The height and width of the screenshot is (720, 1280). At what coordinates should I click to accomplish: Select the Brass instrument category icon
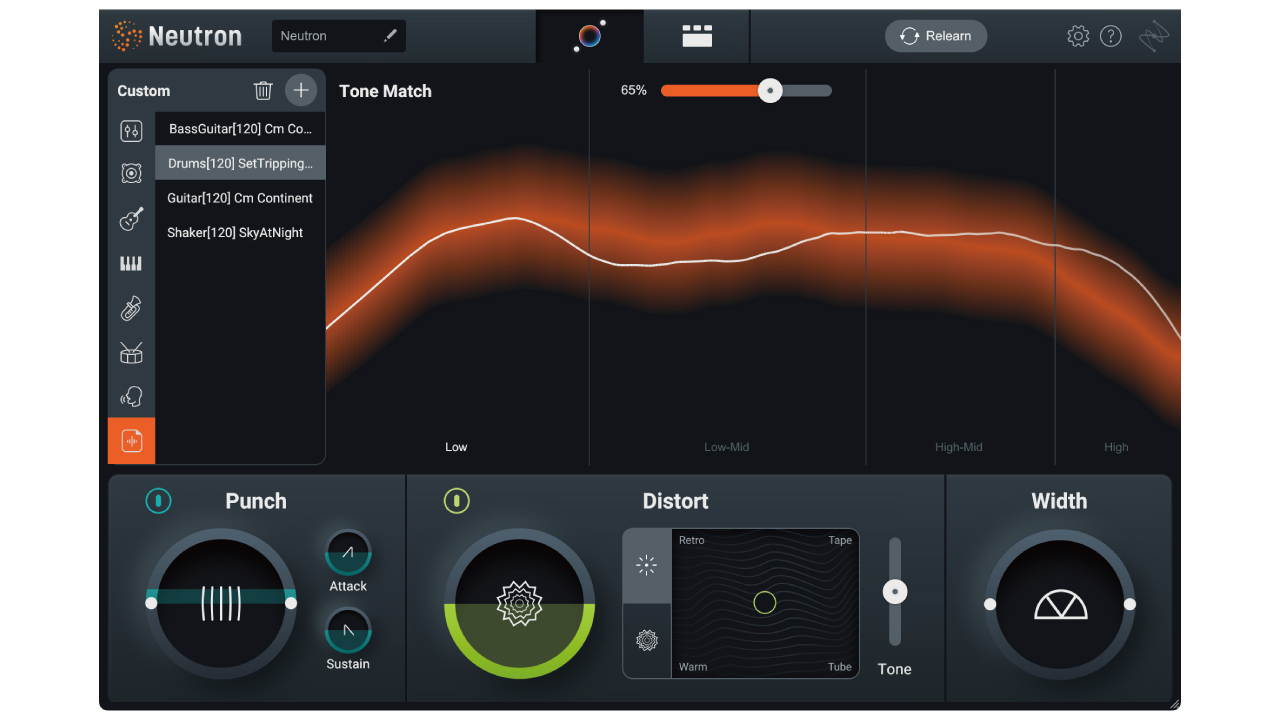[131, 308]
